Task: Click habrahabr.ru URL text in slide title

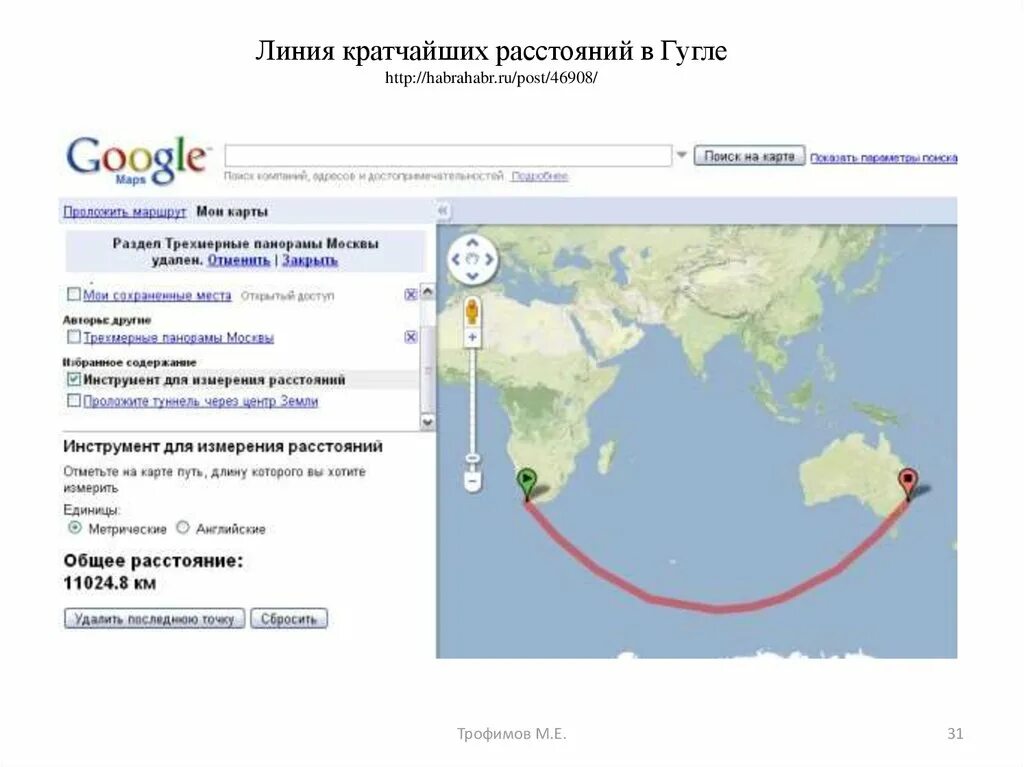Action: tap(491, 78)
